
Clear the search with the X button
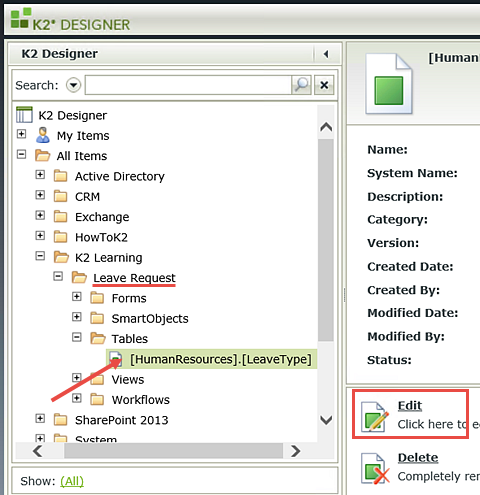pyautogui.click(x=324, y=85)
